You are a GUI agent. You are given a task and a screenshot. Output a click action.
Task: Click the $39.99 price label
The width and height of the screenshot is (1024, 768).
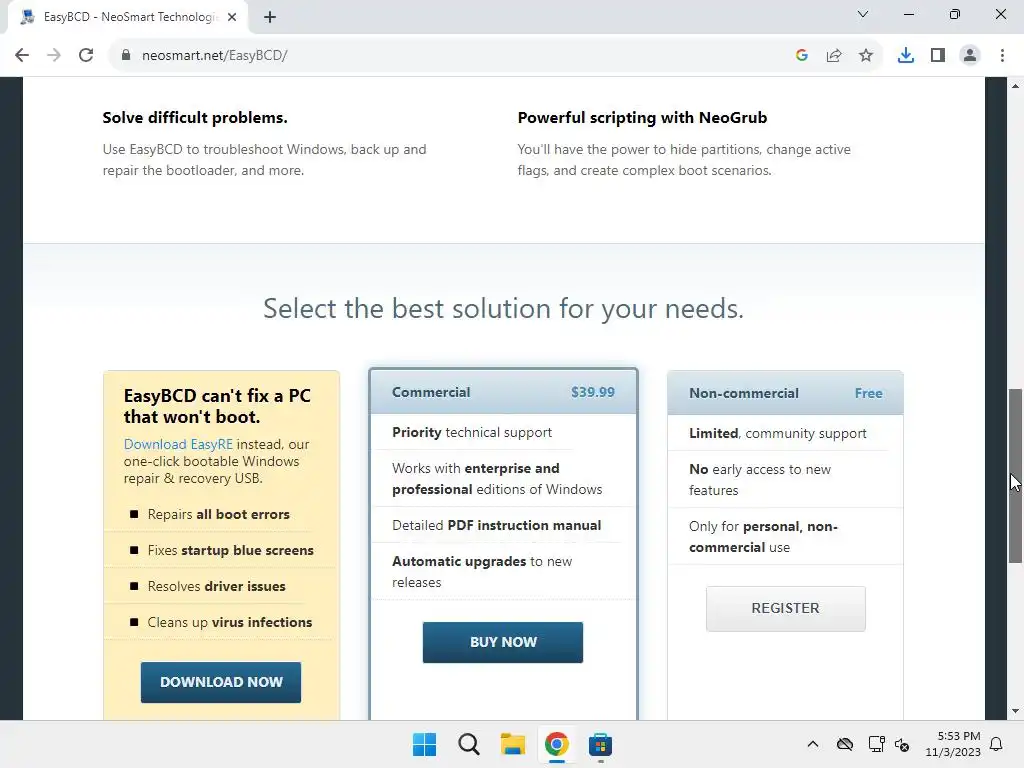593,392
